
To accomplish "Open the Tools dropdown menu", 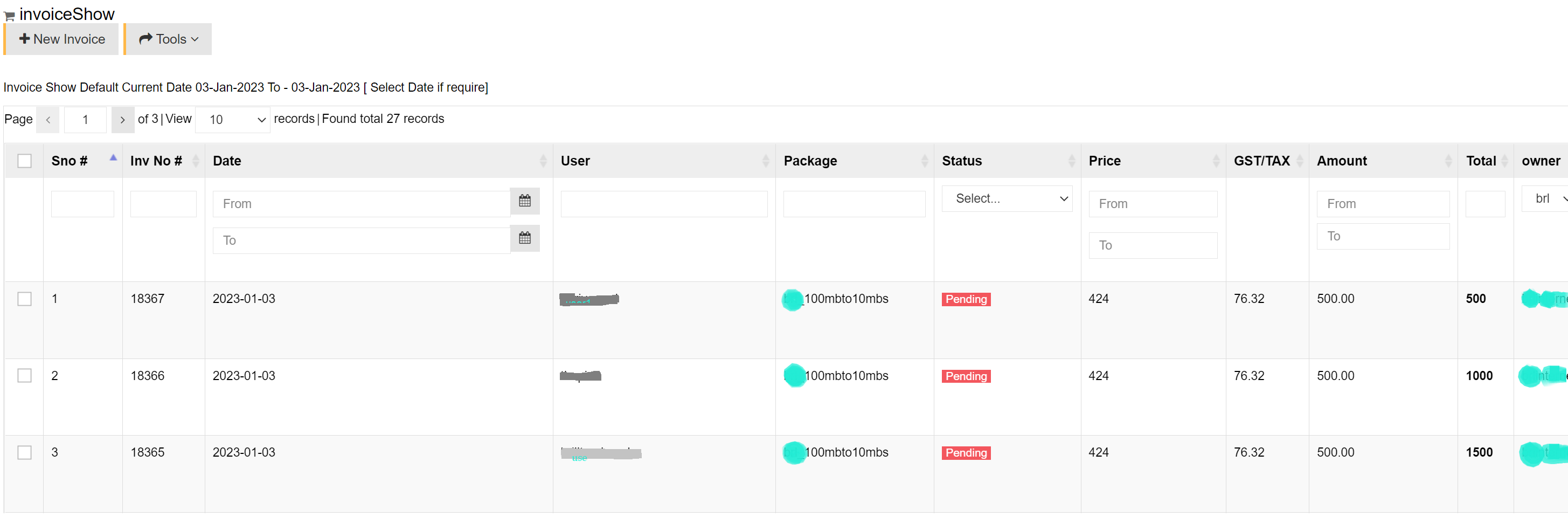I will [169, 39].
